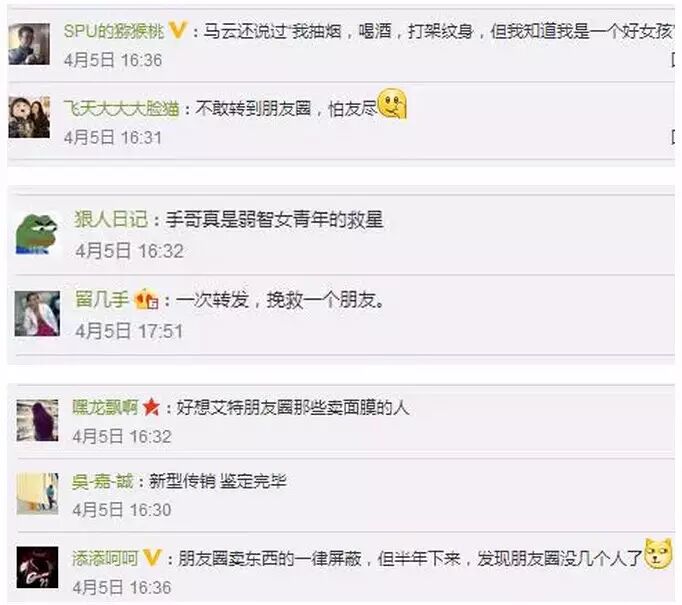This screenshot has height=605, width=682.
Task: Click the thinking emoji after 怕友尽
Action: (392, 104)
